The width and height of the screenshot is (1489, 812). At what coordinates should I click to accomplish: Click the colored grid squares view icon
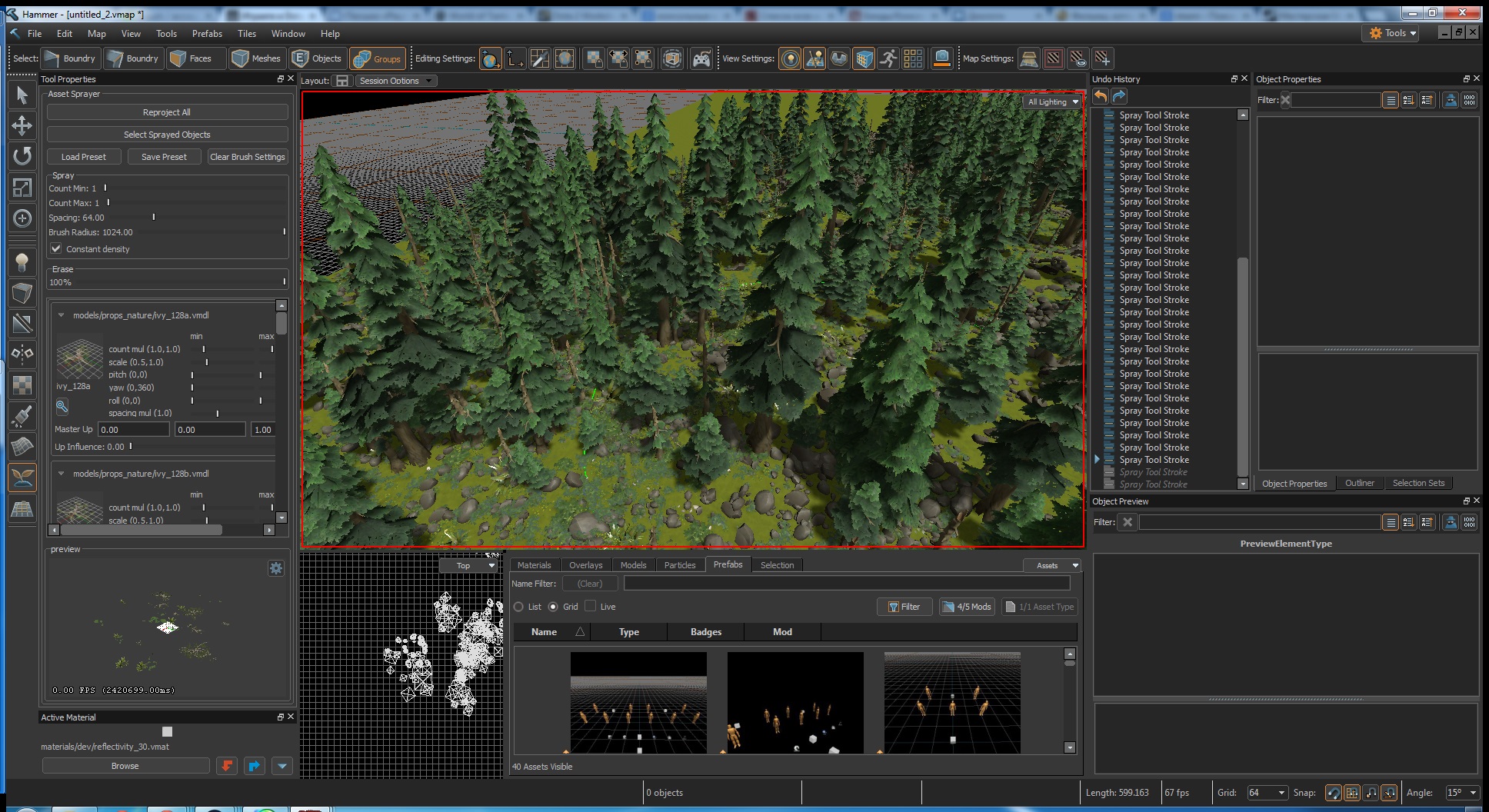(913, 58)
